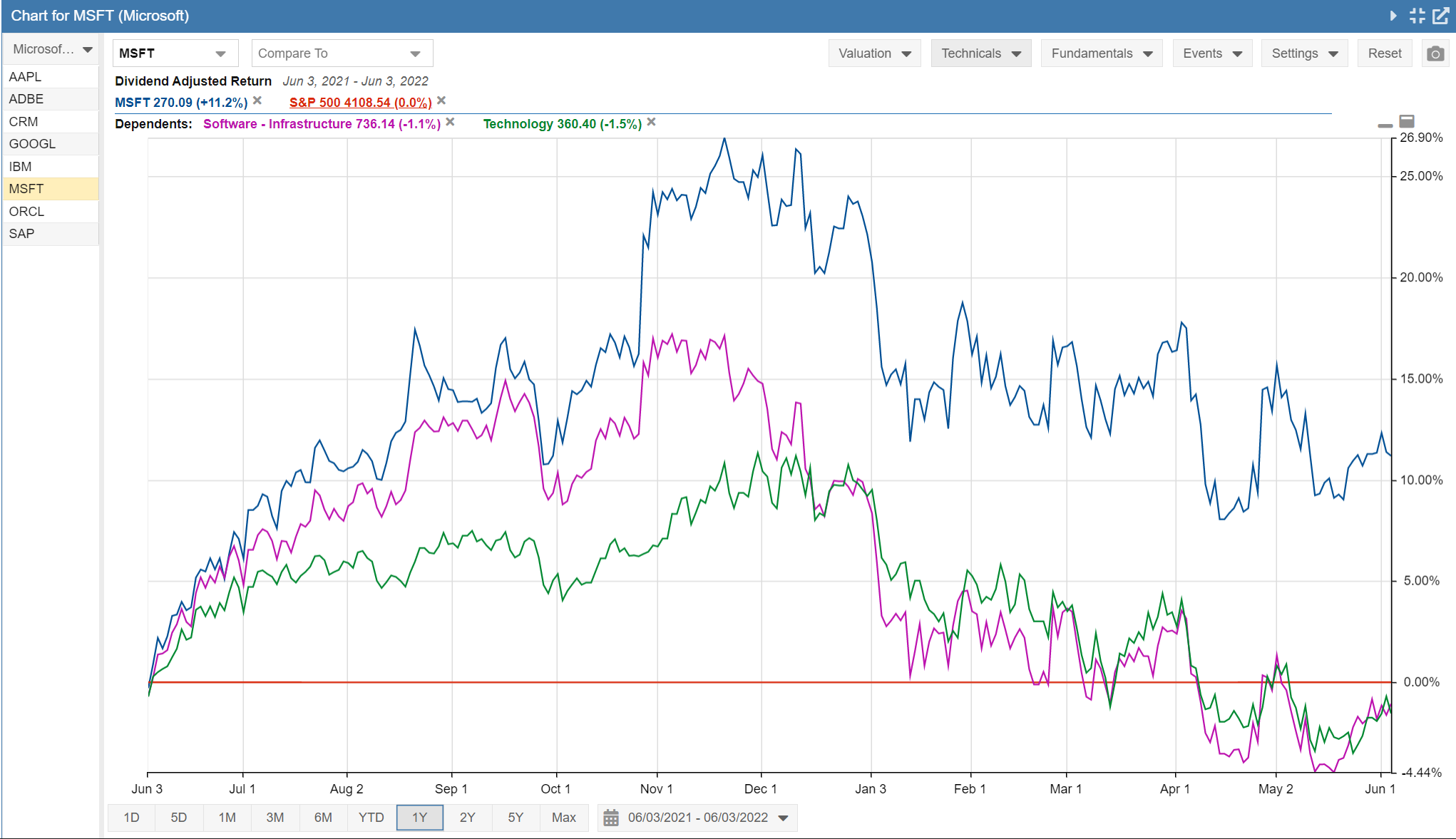Select the 2Y time range
The height and width of the screenshot is (839, 1456).
click(468, 818)
